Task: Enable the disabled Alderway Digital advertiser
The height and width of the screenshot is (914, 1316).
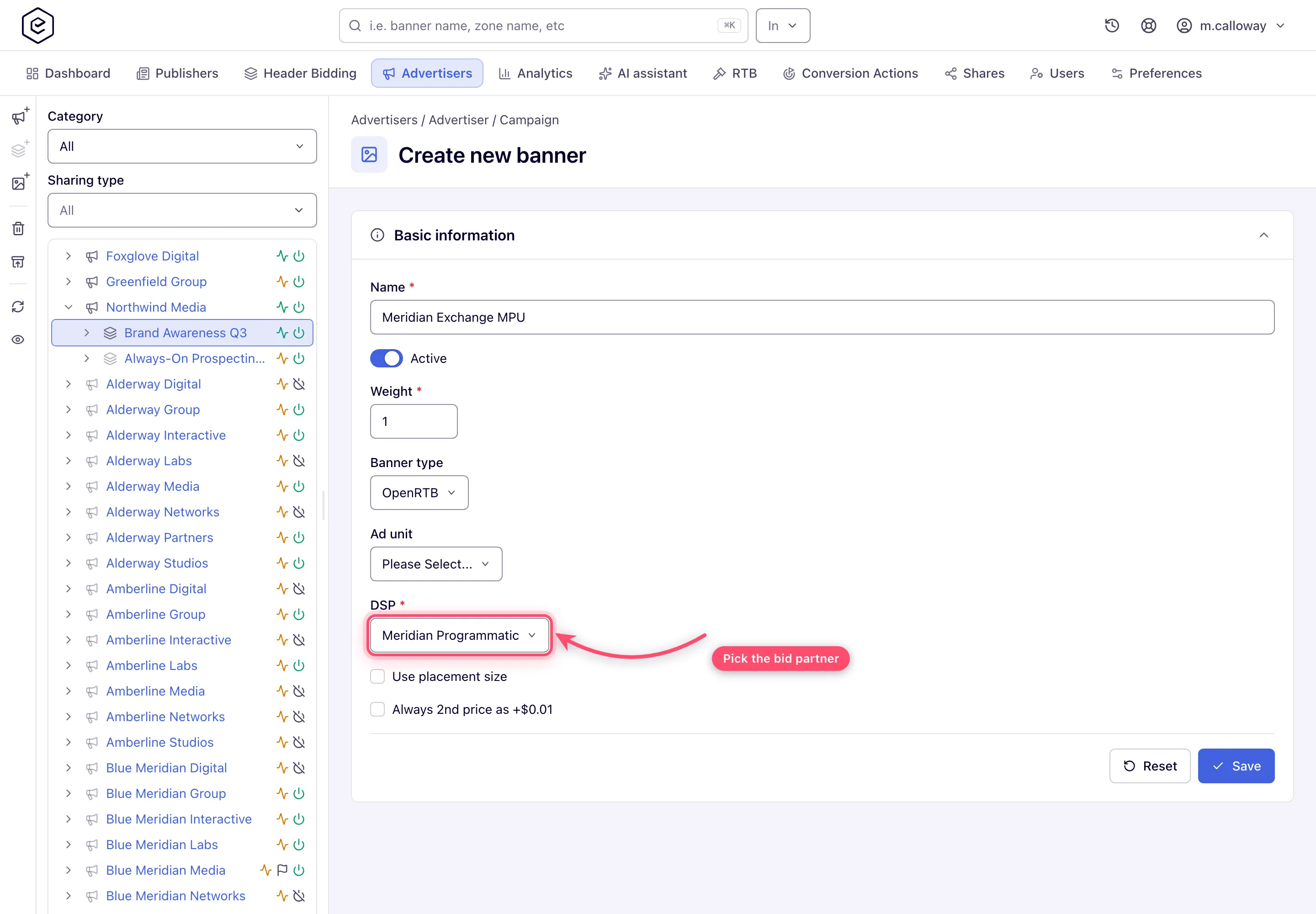Action: 299,384
